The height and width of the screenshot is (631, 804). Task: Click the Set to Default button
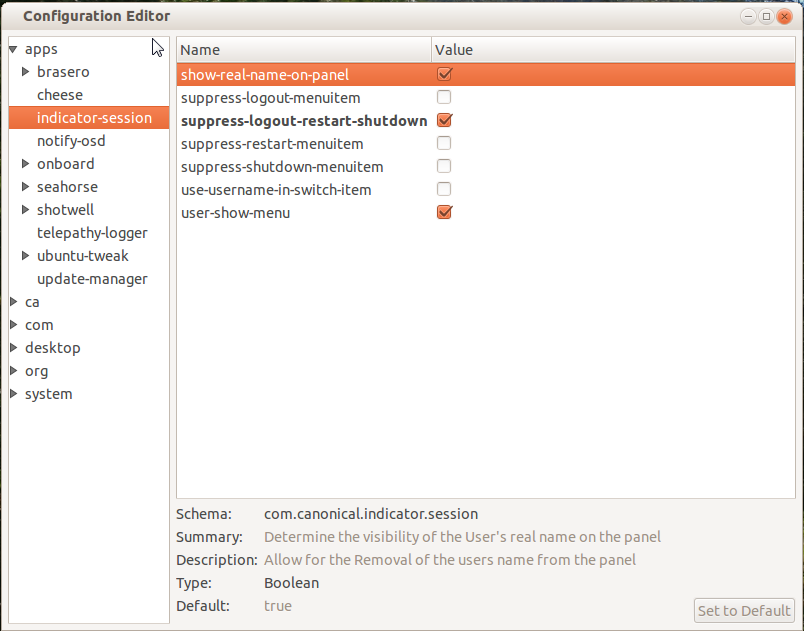744,610
